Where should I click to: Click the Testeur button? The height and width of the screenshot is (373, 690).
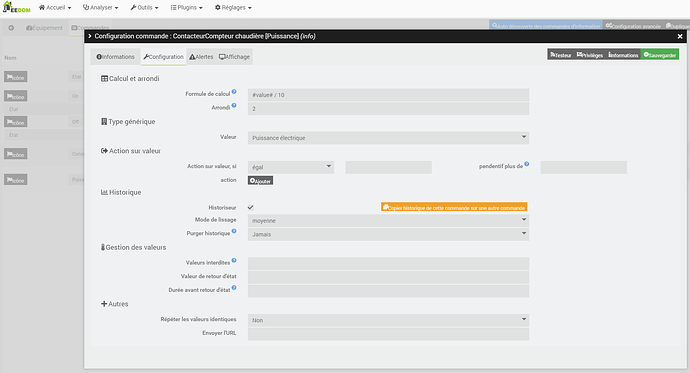coord(561,55)
